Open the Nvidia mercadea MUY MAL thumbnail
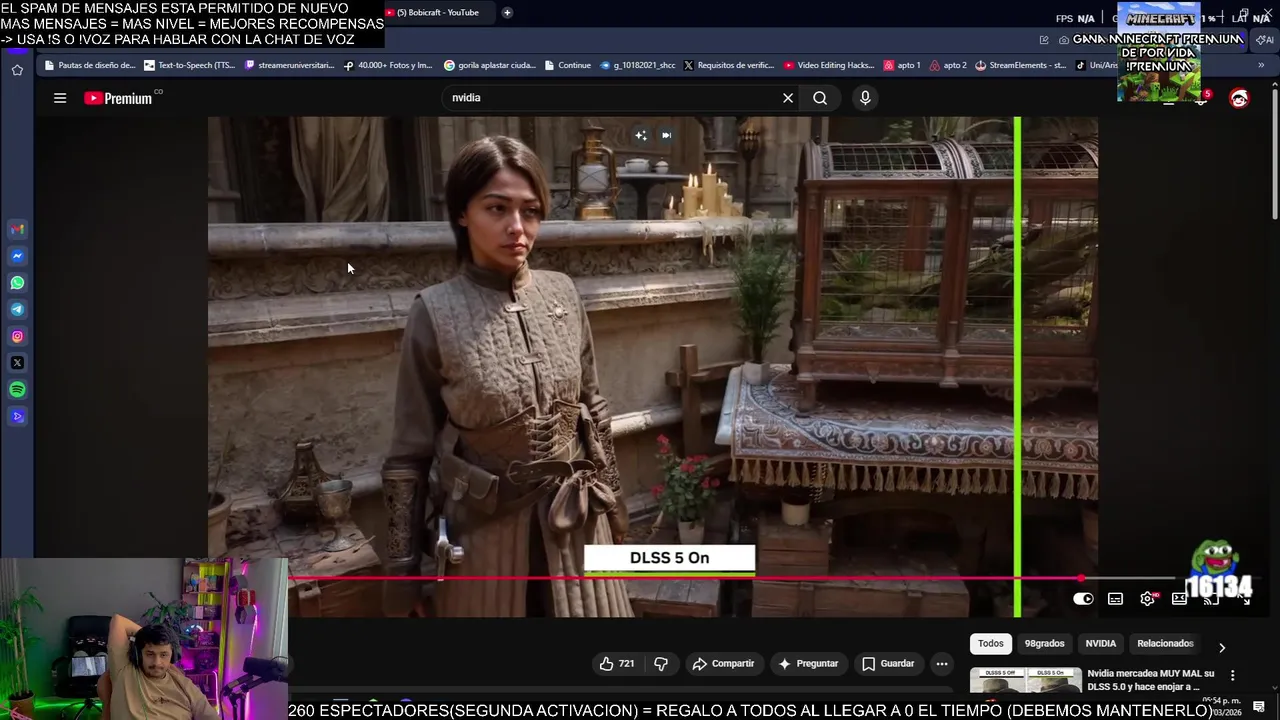Screen dimensions: 1280x720 1026,680
